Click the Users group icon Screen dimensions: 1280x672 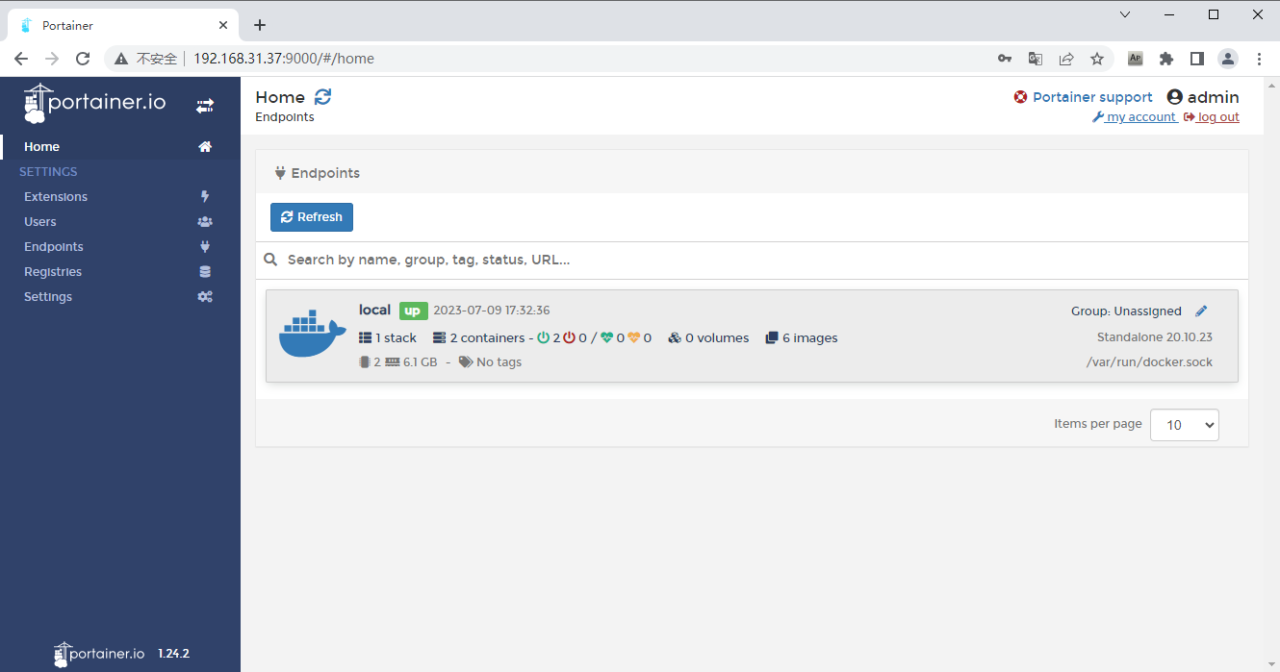click(205, 222)
